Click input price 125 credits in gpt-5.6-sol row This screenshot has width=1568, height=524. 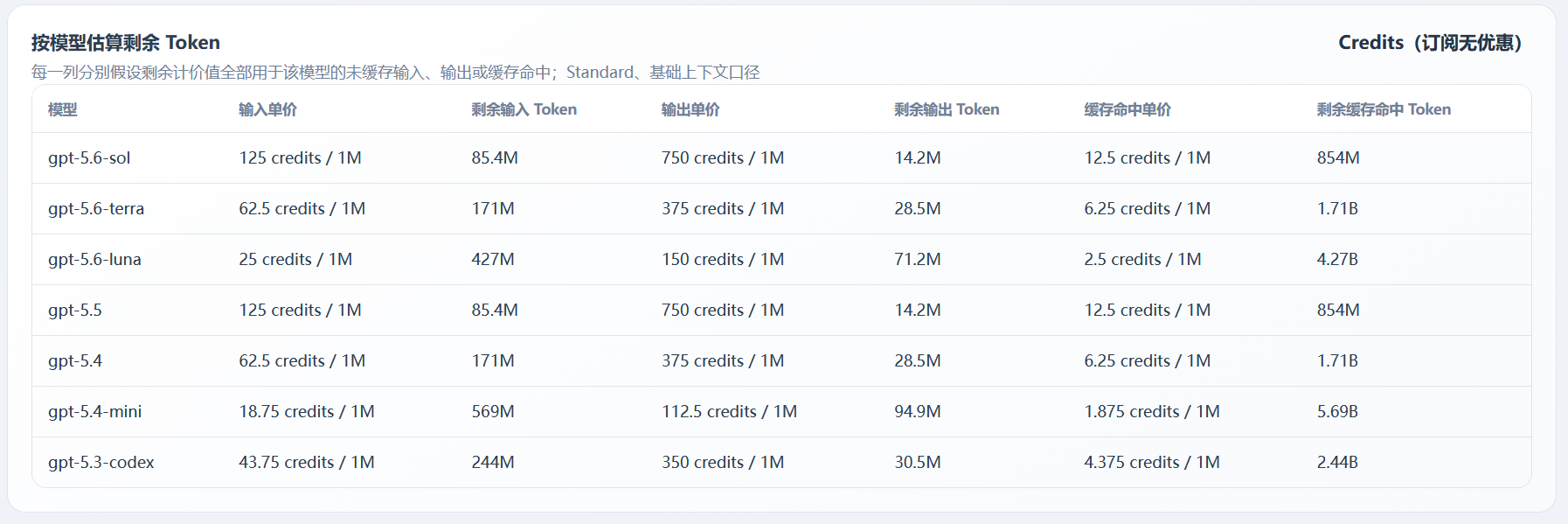(301, 158)
